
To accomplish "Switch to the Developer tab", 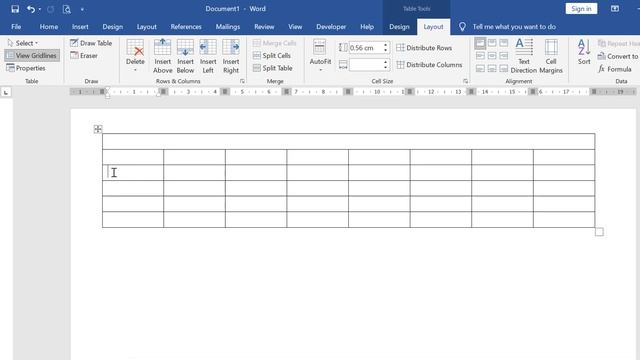I will (331, 27).
